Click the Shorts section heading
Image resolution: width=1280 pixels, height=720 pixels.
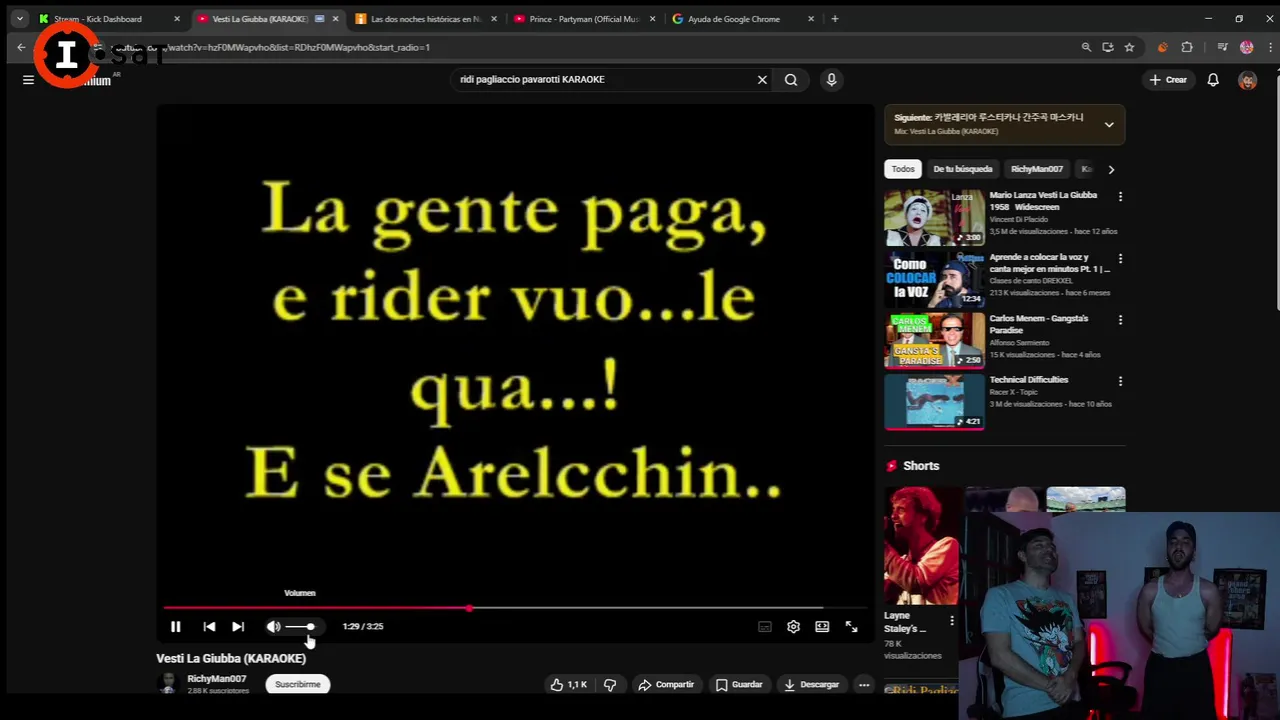point(921,466)
